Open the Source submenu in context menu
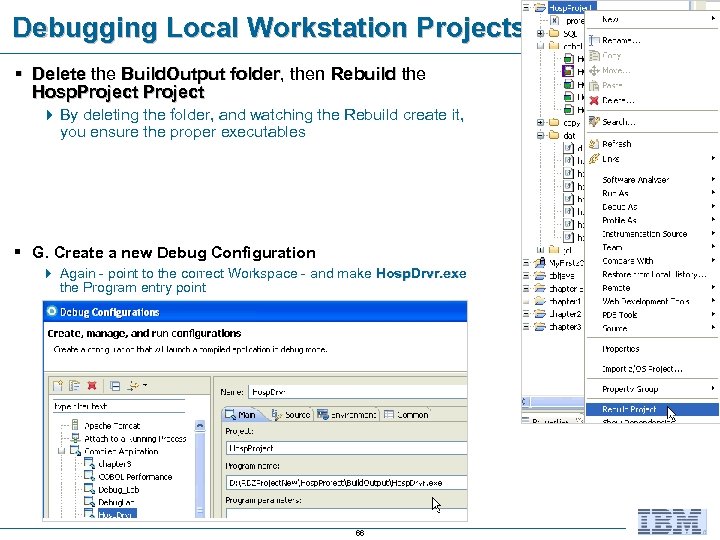Image resolution: width=720 pixels, height=540 pixels. pyautogui.click(x=652, y=328)
